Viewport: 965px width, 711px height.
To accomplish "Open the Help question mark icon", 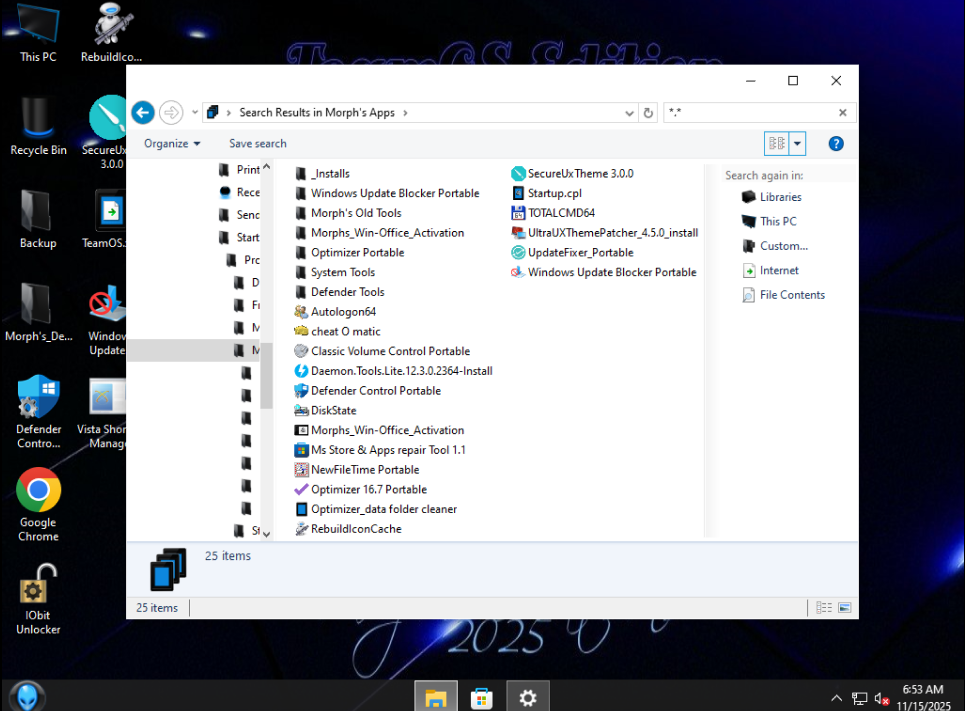I will pos(836,144).
